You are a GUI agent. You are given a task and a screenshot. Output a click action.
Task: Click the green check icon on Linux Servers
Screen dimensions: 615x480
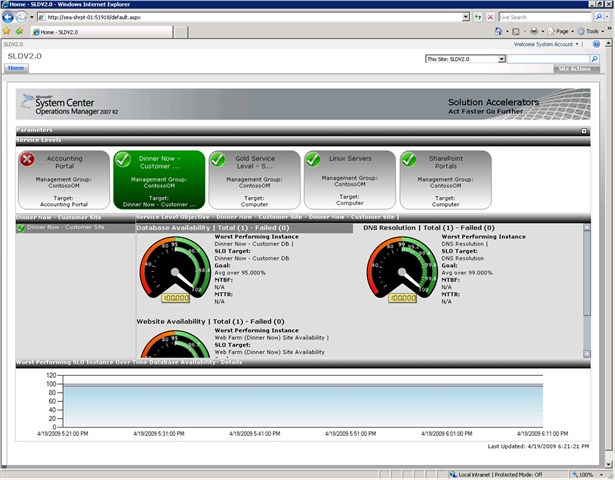point(313,159)
